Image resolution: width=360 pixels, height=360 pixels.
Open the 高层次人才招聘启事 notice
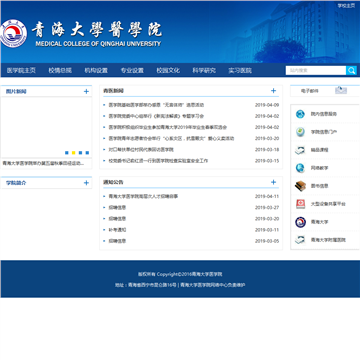[143, 196]
